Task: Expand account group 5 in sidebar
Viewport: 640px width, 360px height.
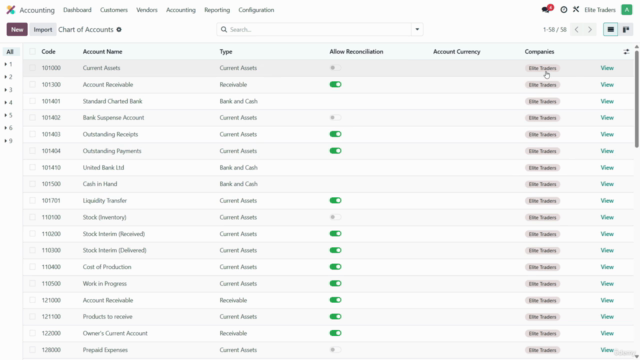Action: 8,115
